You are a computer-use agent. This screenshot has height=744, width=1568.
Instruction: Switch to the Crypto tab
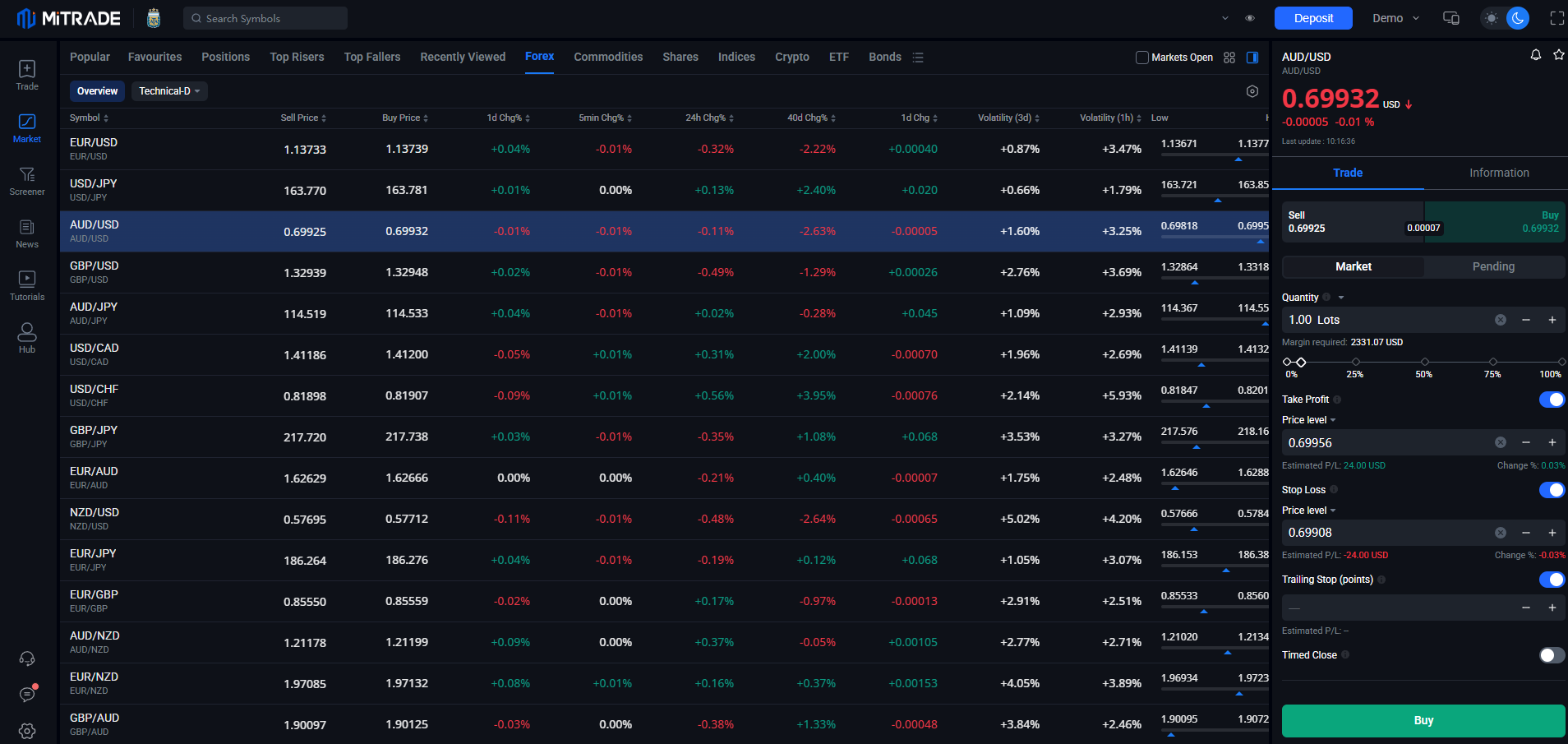792,58
